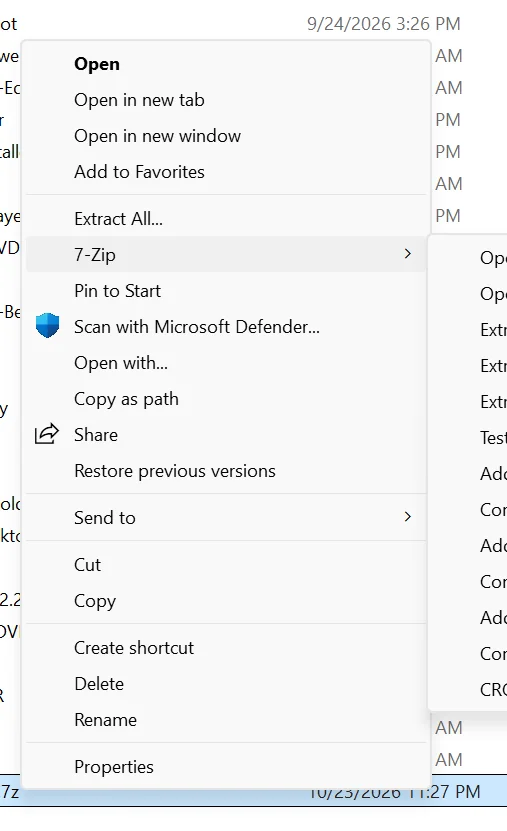The width and height of the screenshot is (507, 831).
Task: Select Create shortcut
Action: (x=226, y=648)
